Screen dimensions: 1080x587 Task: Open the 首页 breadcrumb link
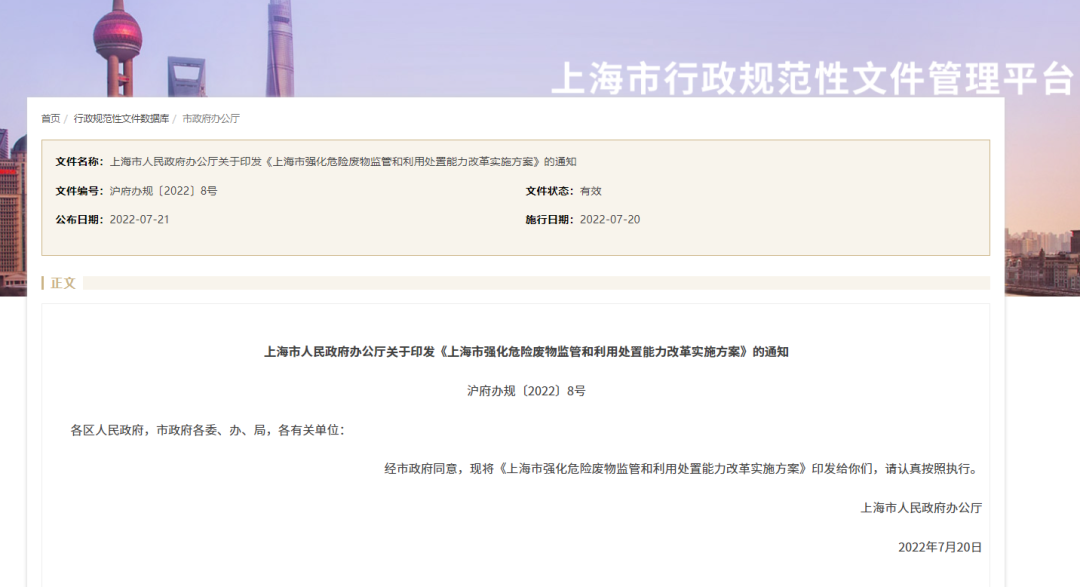[50, 119]
